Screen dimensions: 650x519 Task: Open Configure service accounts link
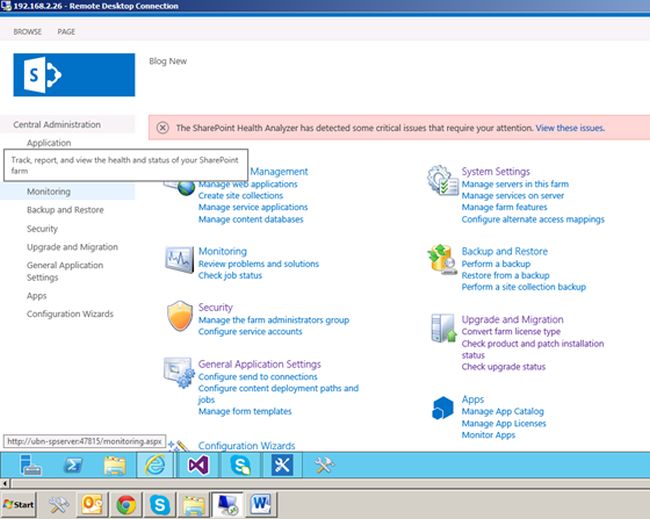click(250, 332)
